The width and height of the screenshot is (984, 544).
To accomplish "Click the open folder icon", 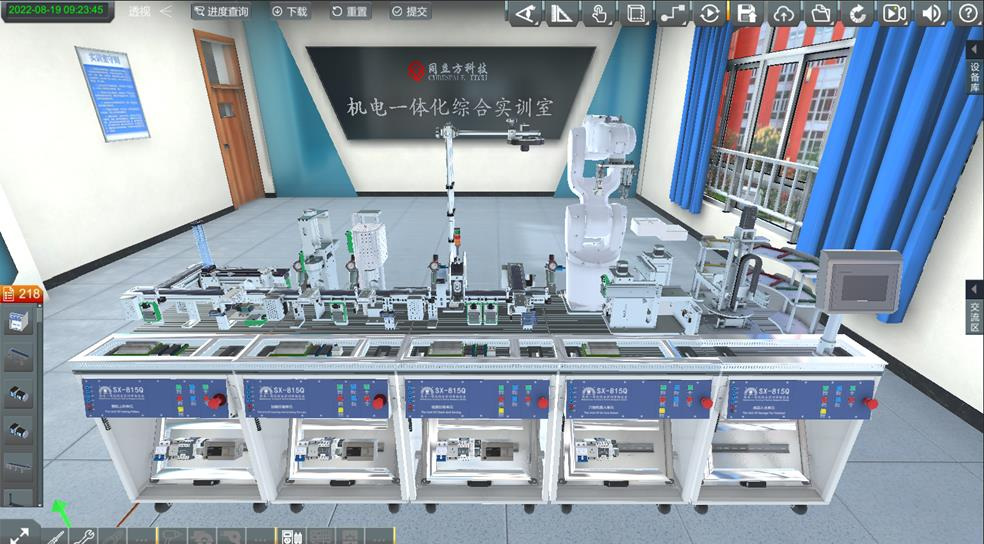I will click(820, 13).
